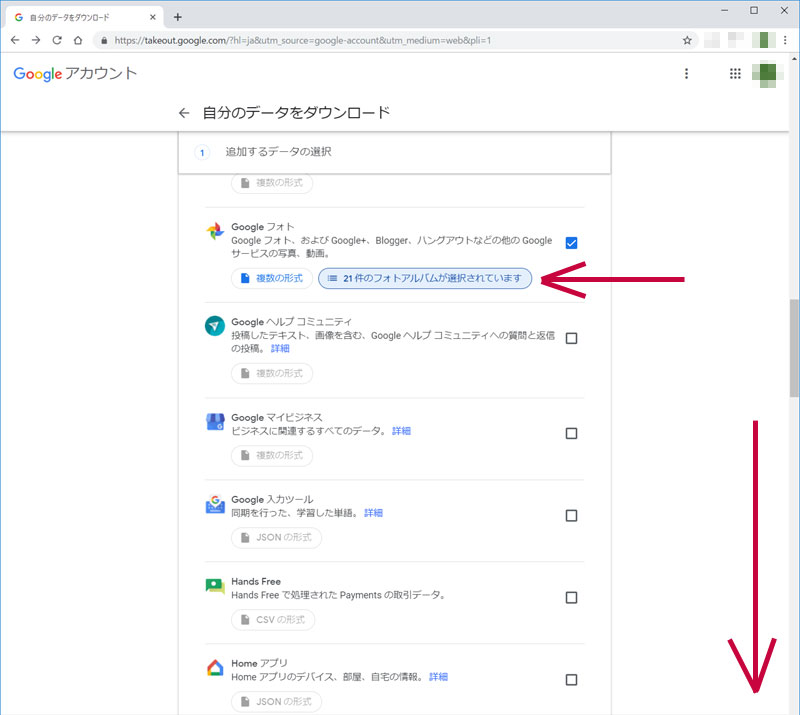Go to browser home page icon
Viewport: 800px width, 715px height.
78,40
